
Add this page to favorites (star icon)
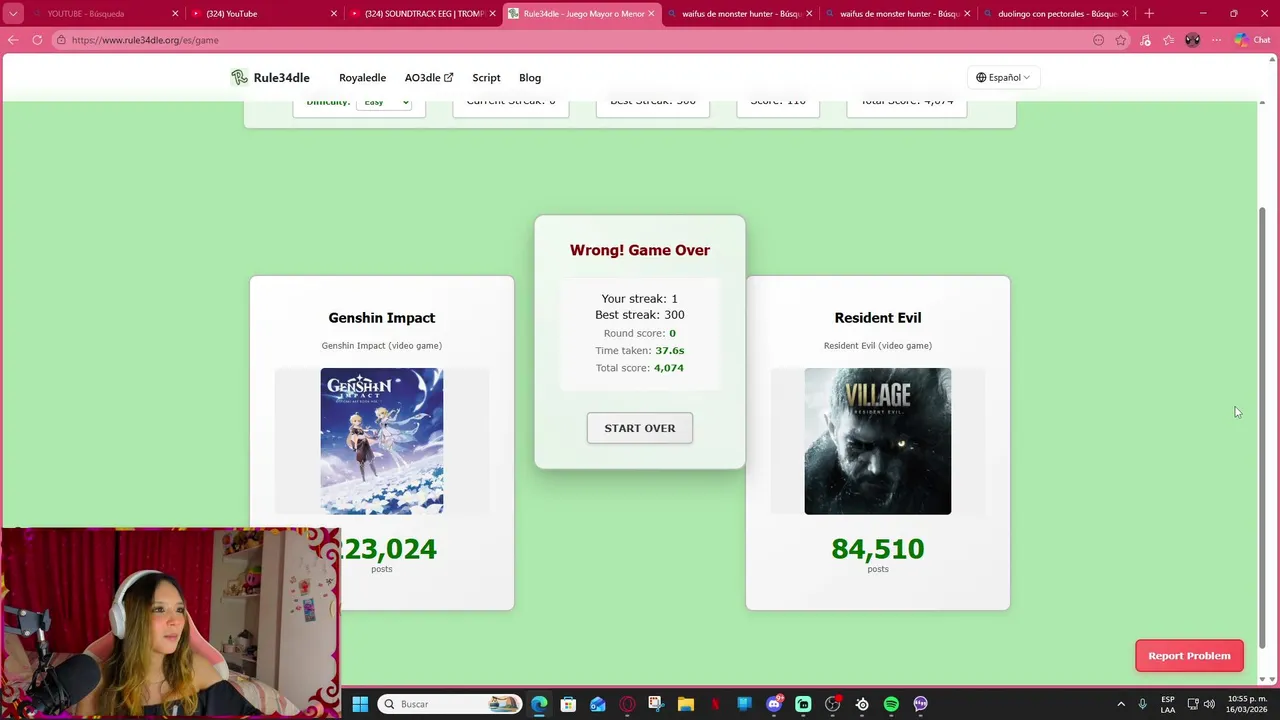[x=1121, y=40]
